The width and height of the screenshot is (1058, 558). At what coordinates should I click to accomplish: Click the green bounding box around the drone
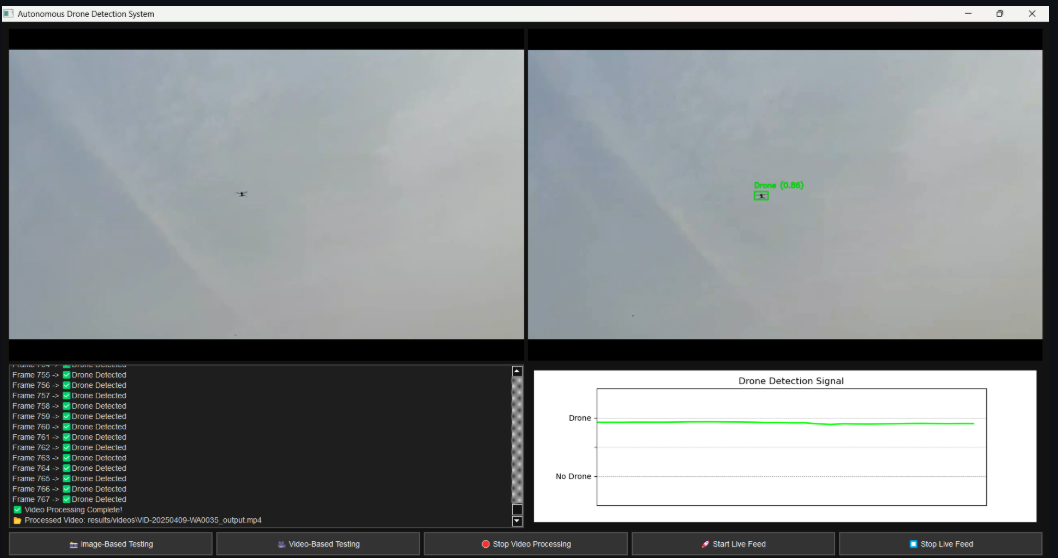761,196
